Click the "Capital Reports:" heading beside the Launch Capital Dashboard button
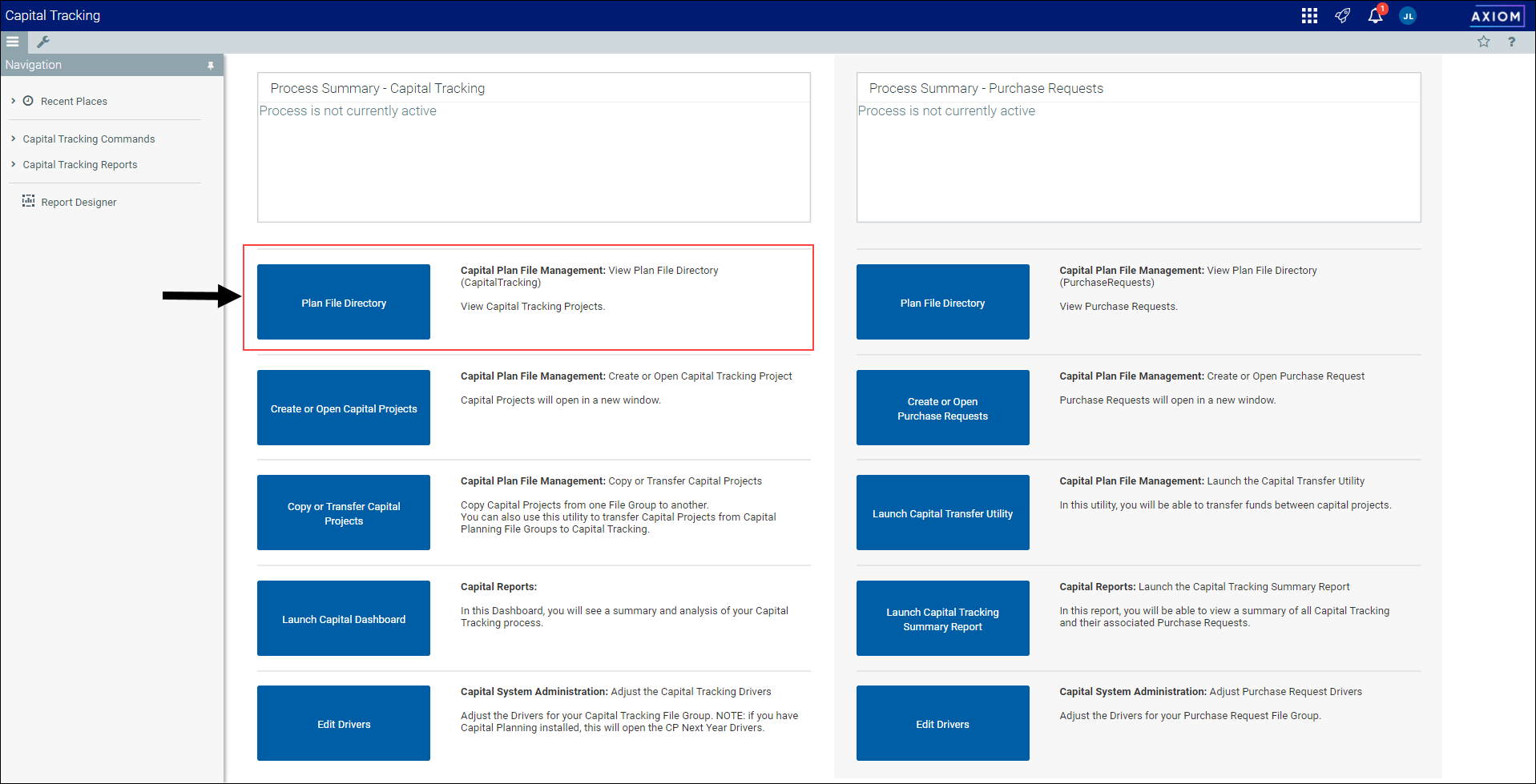 [498, 587]
